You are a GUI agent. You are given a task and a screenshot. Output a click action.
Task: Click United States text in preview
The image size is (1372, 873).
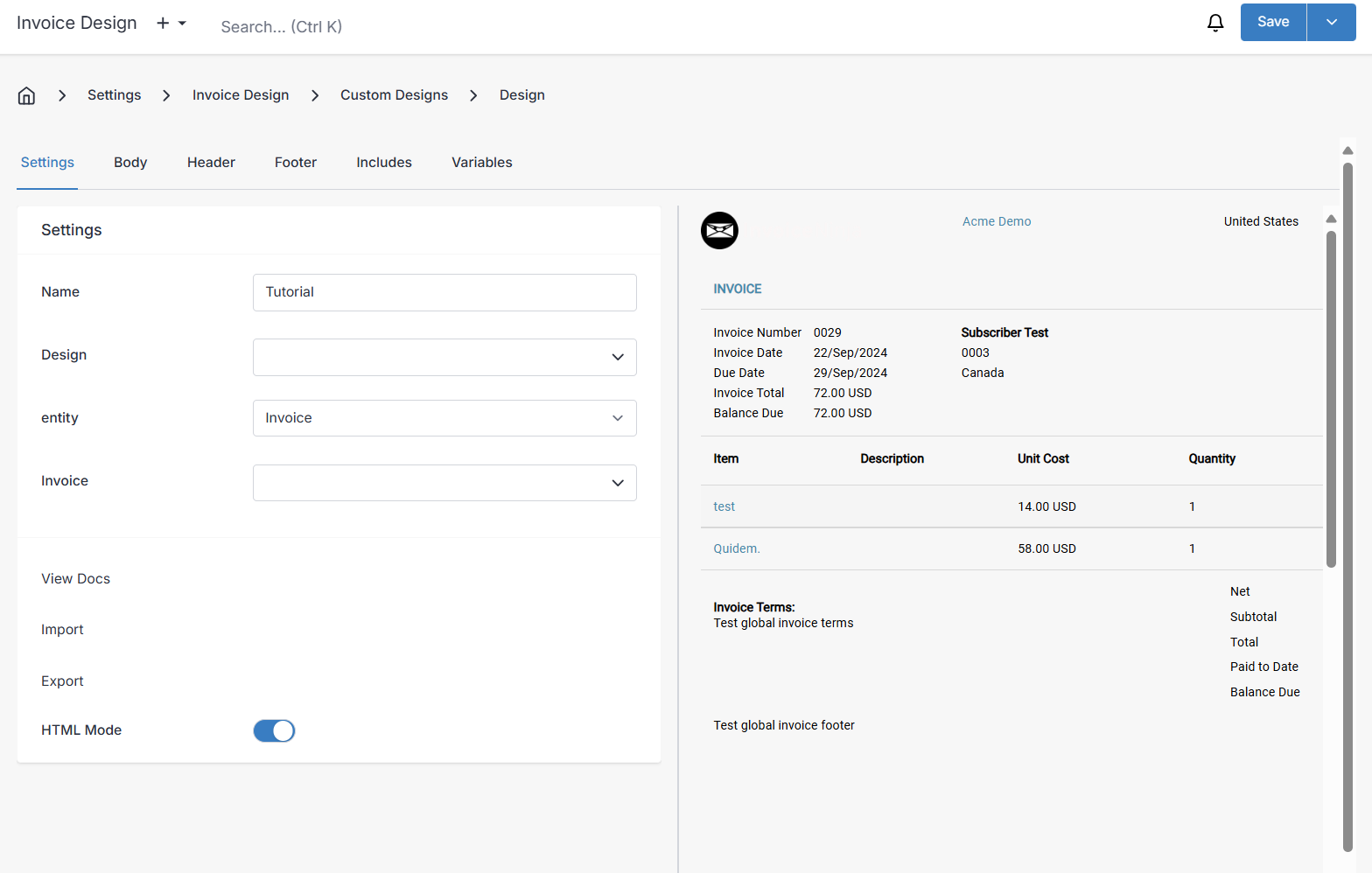pos(1261,221)
